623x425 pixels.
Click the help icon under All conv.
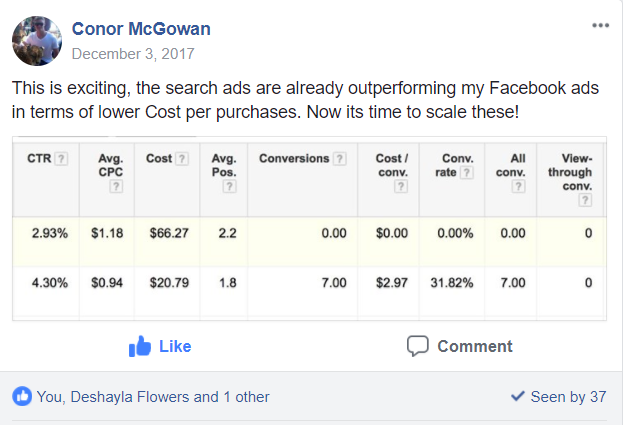(518, 186)
